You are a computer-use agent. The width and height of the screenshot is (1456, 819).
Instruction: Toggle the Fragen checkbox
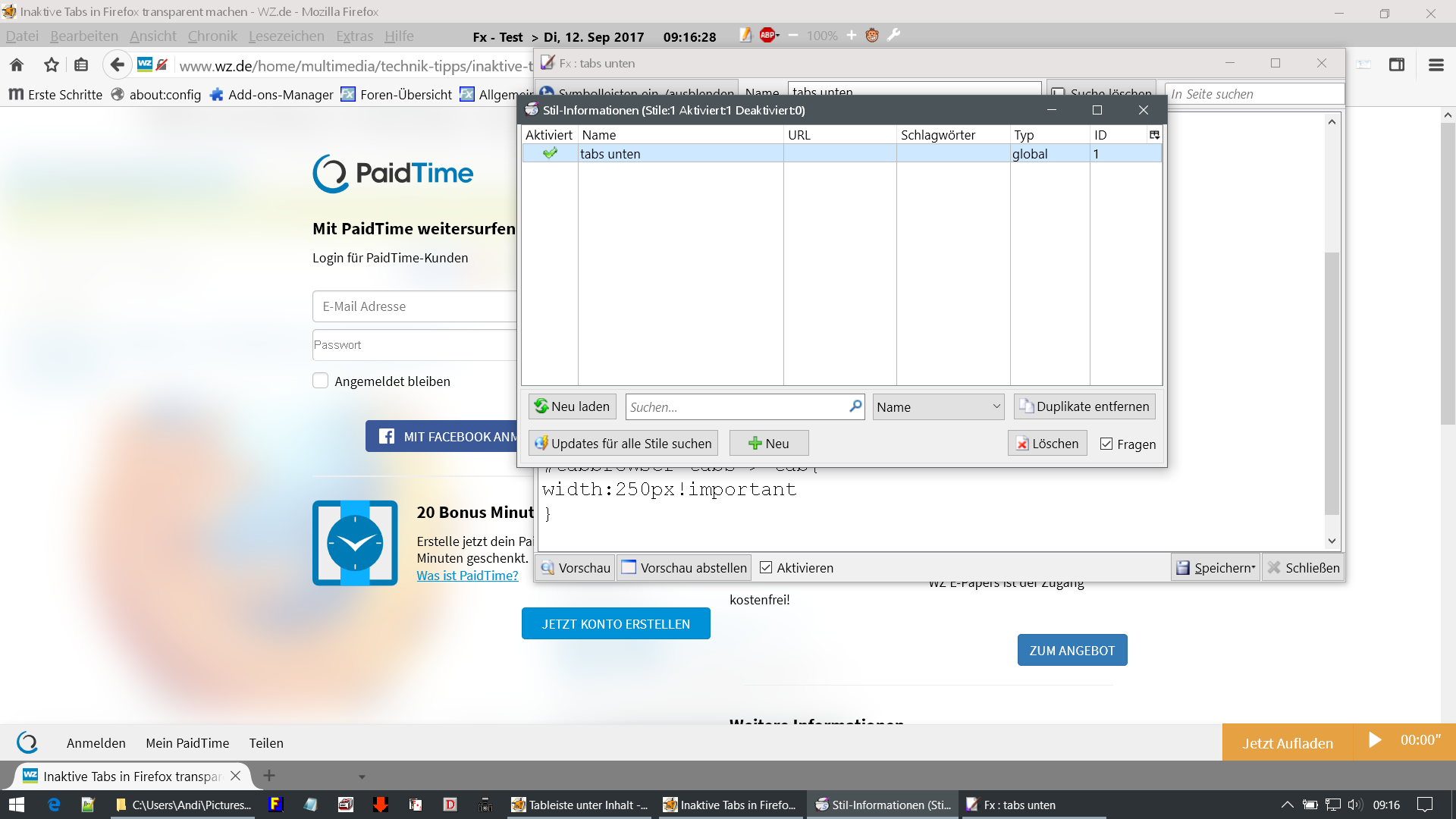(1106, 444)
